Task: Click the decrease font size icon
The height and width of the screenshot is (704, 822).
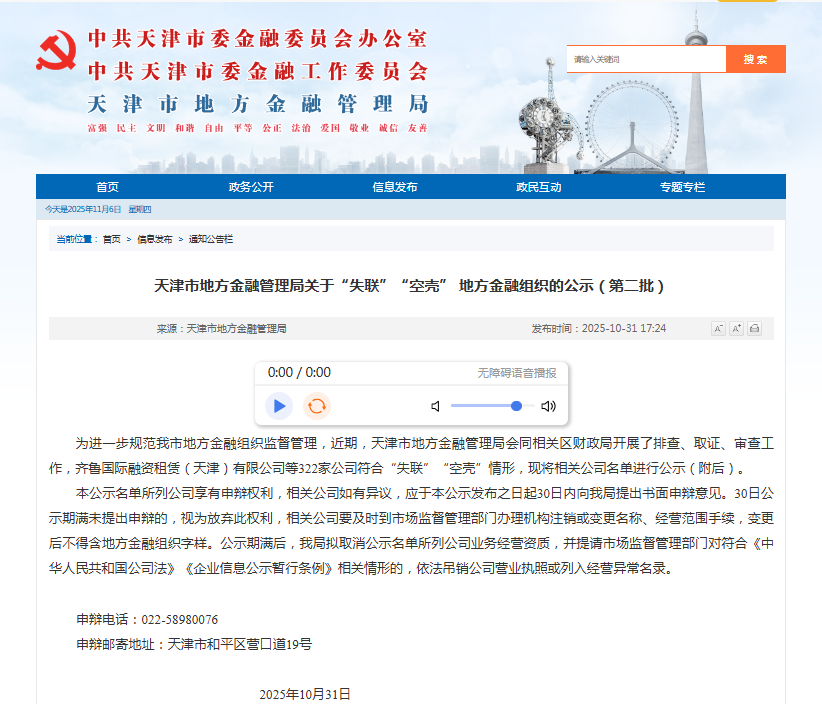Action: (718, 328)
